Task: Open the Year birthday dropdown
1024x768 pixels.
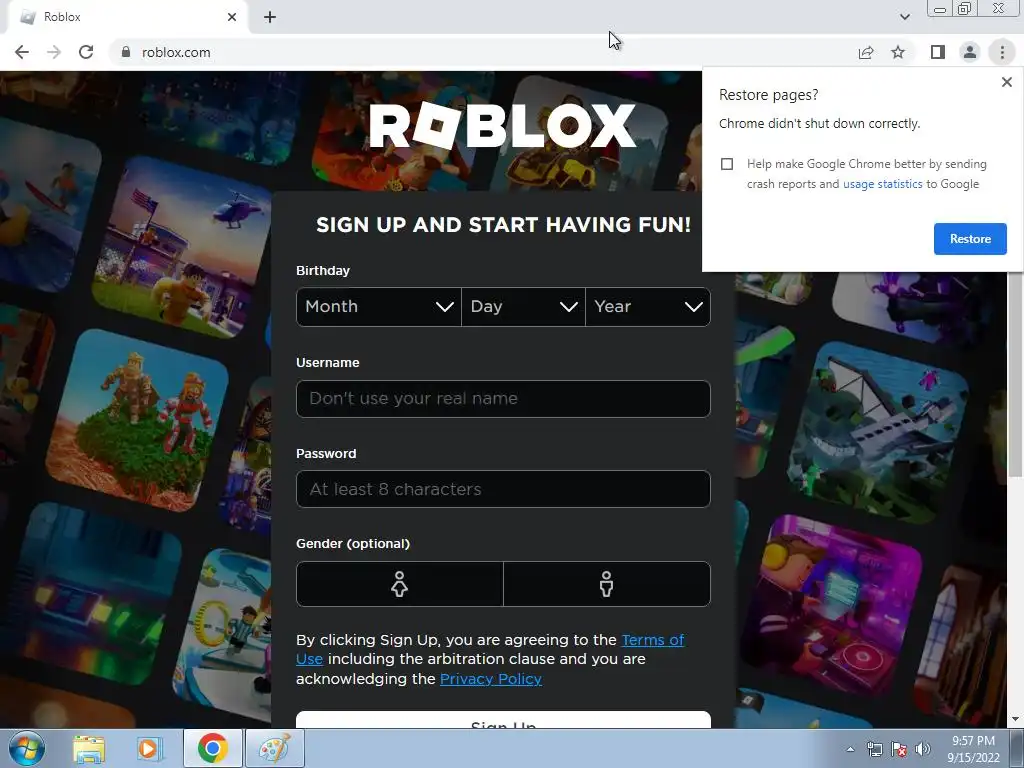Action: coord(648,307)
